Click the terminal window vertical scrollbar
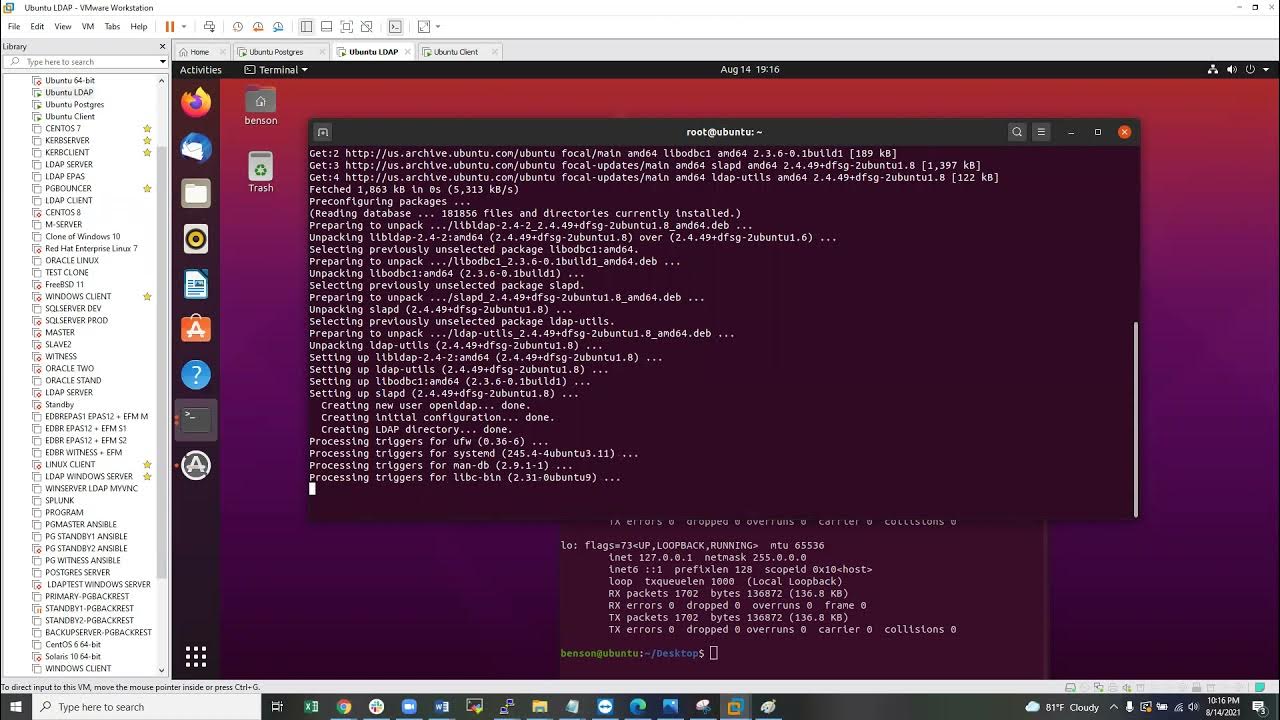 click(x=1136, y=417)
